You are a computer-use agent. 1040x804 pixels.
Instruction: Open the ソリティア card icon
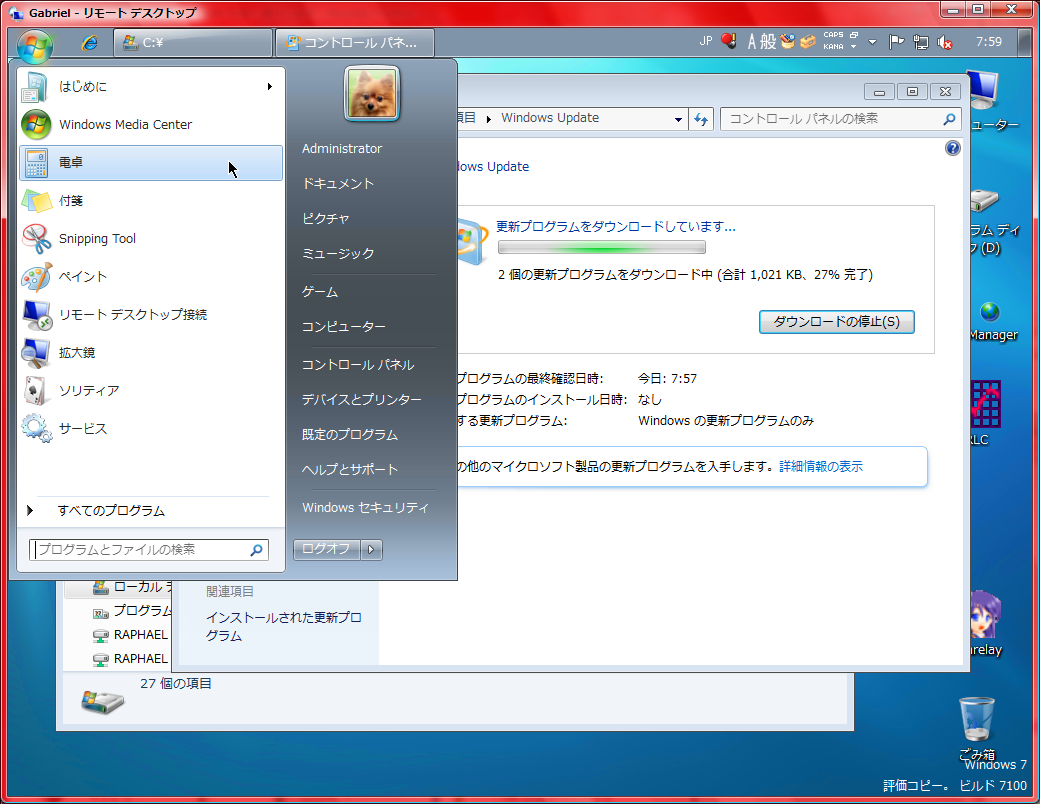click(36, 391)
